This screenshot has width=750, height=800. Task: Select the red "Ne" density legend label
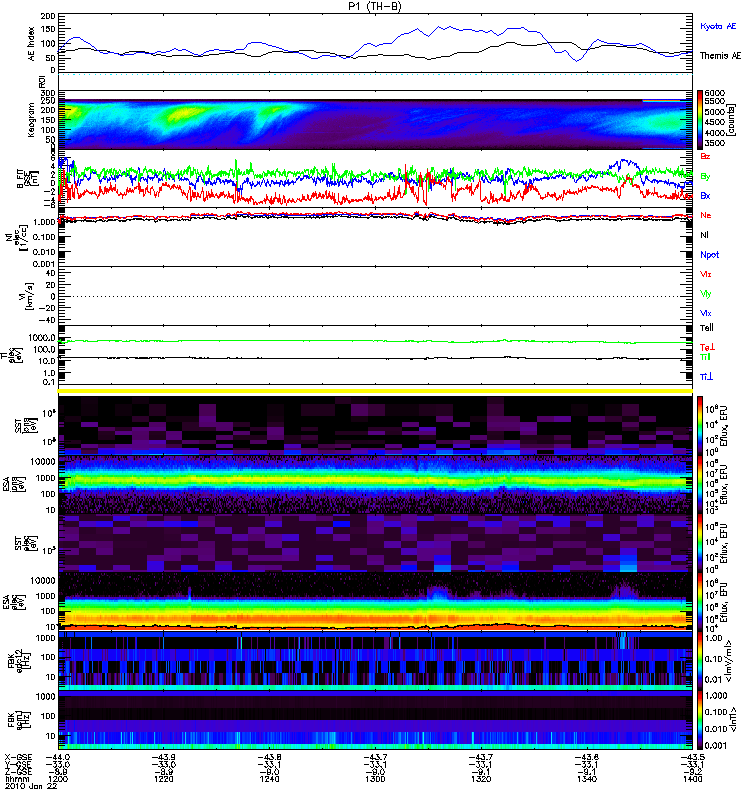705,215
